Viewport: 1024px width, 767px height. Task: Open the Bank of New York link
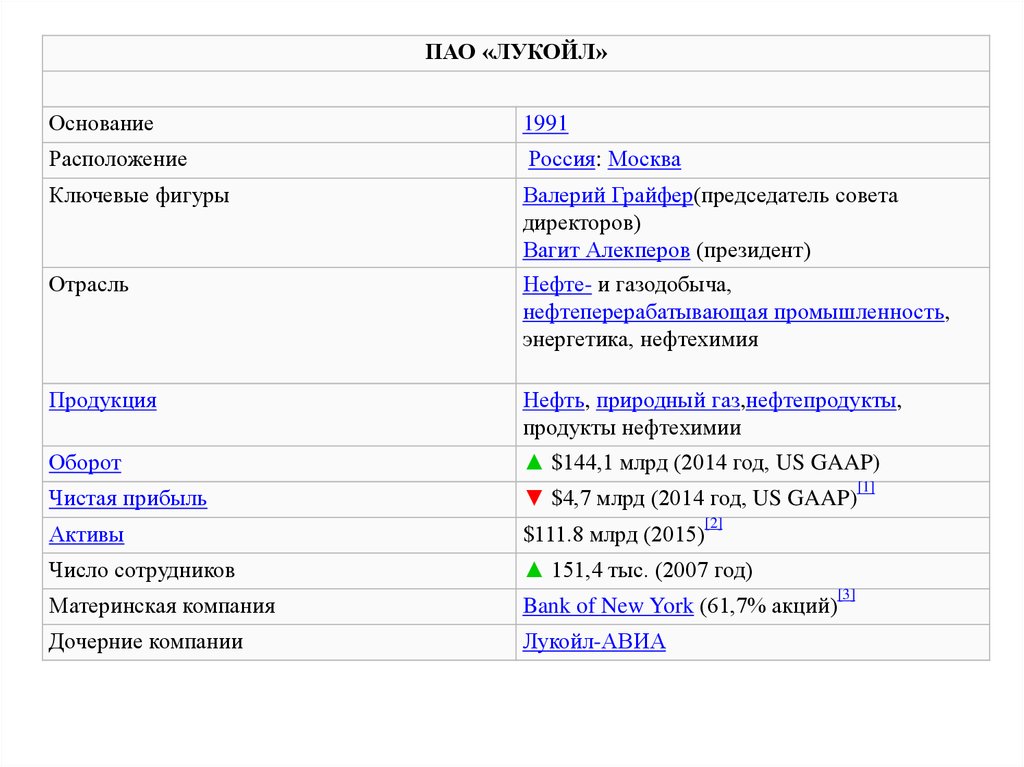[608, 606]
